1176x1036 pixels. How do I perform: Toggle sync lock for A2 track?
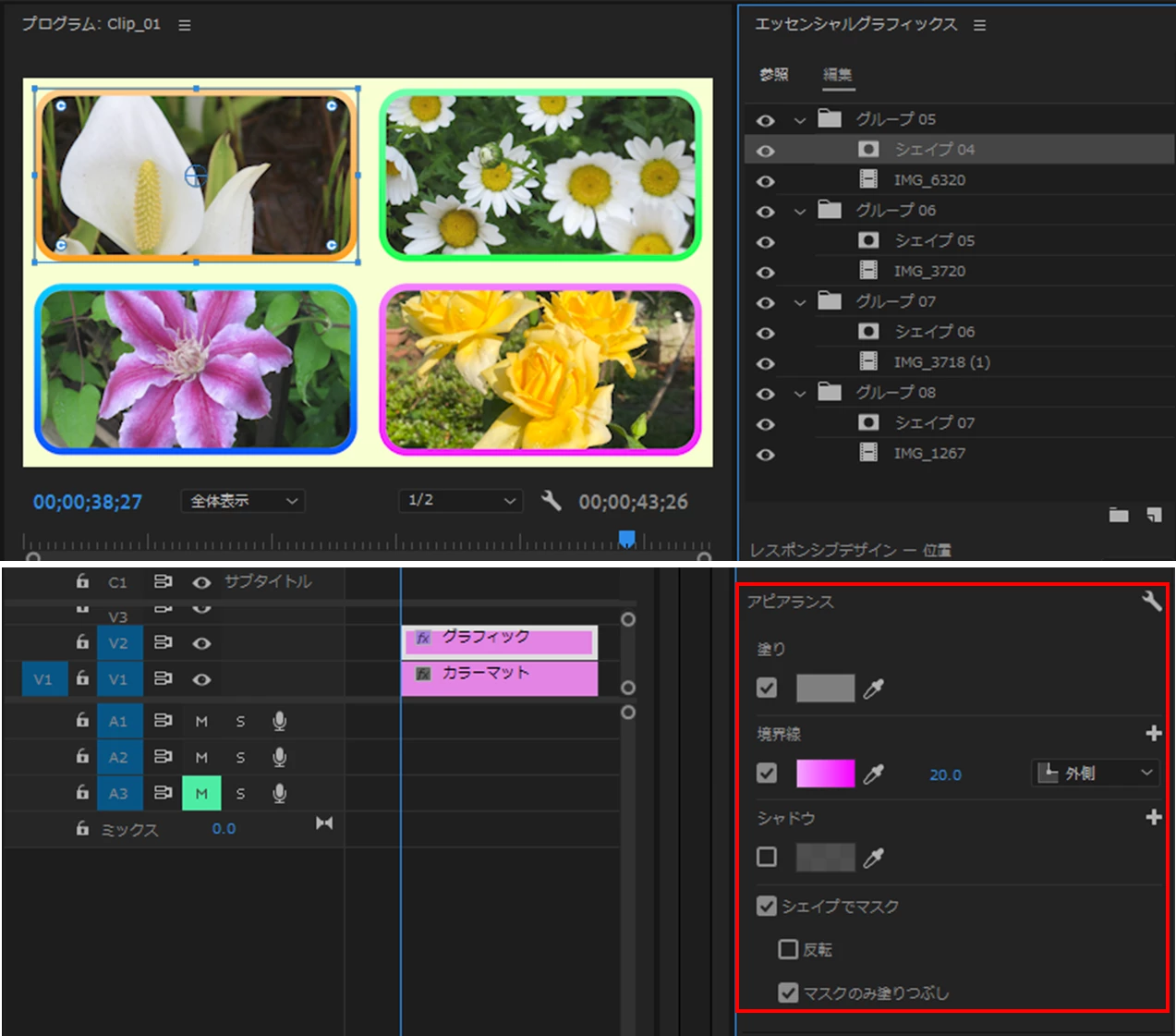[x=163, y=757]
